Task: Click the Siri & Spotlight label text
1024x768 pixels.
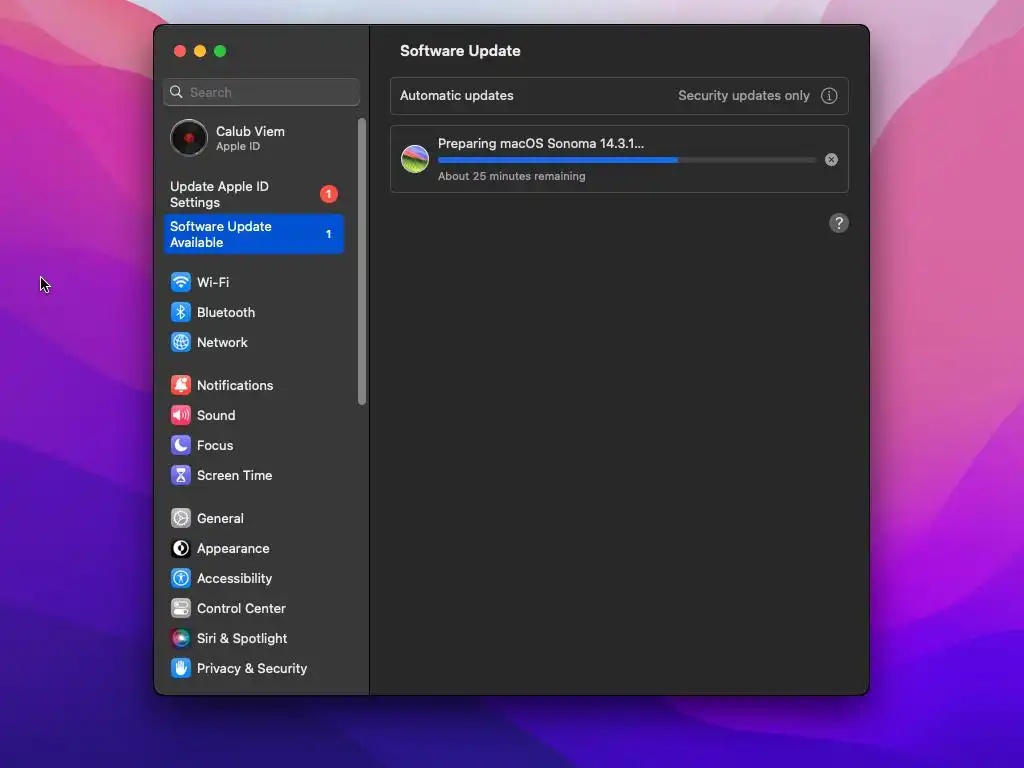Action: click(x=242, y=639)
